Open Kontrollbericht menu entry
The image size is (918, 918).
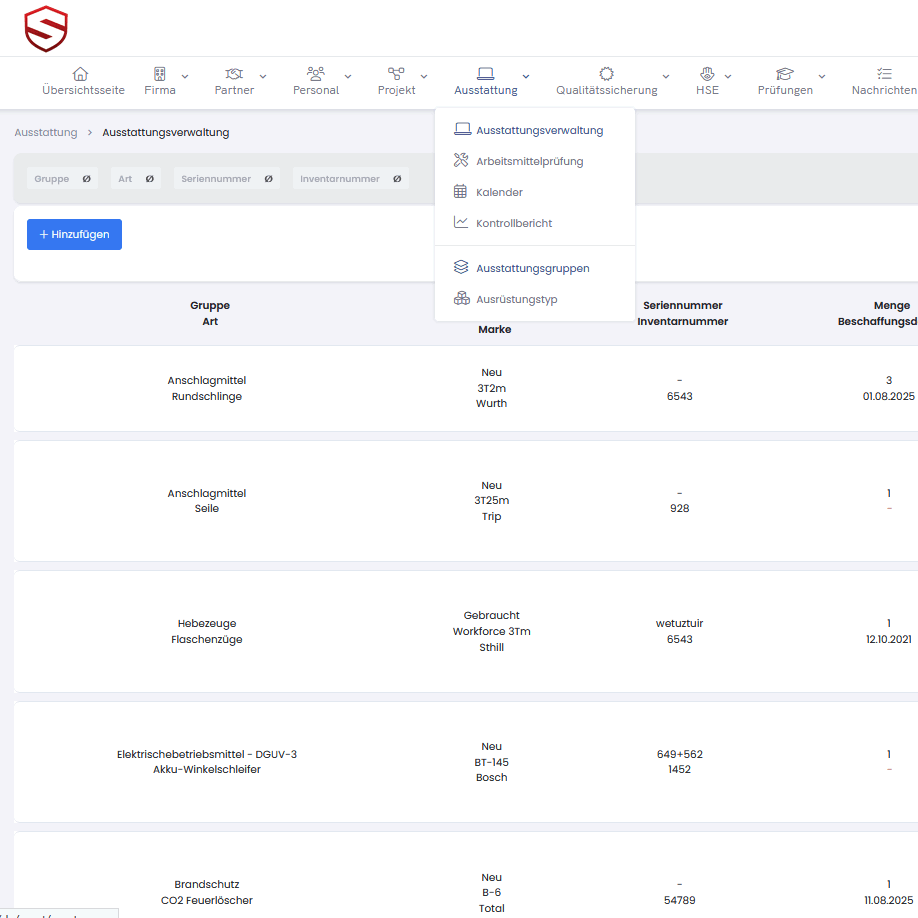pyautogui.click(x=514, y=223)
